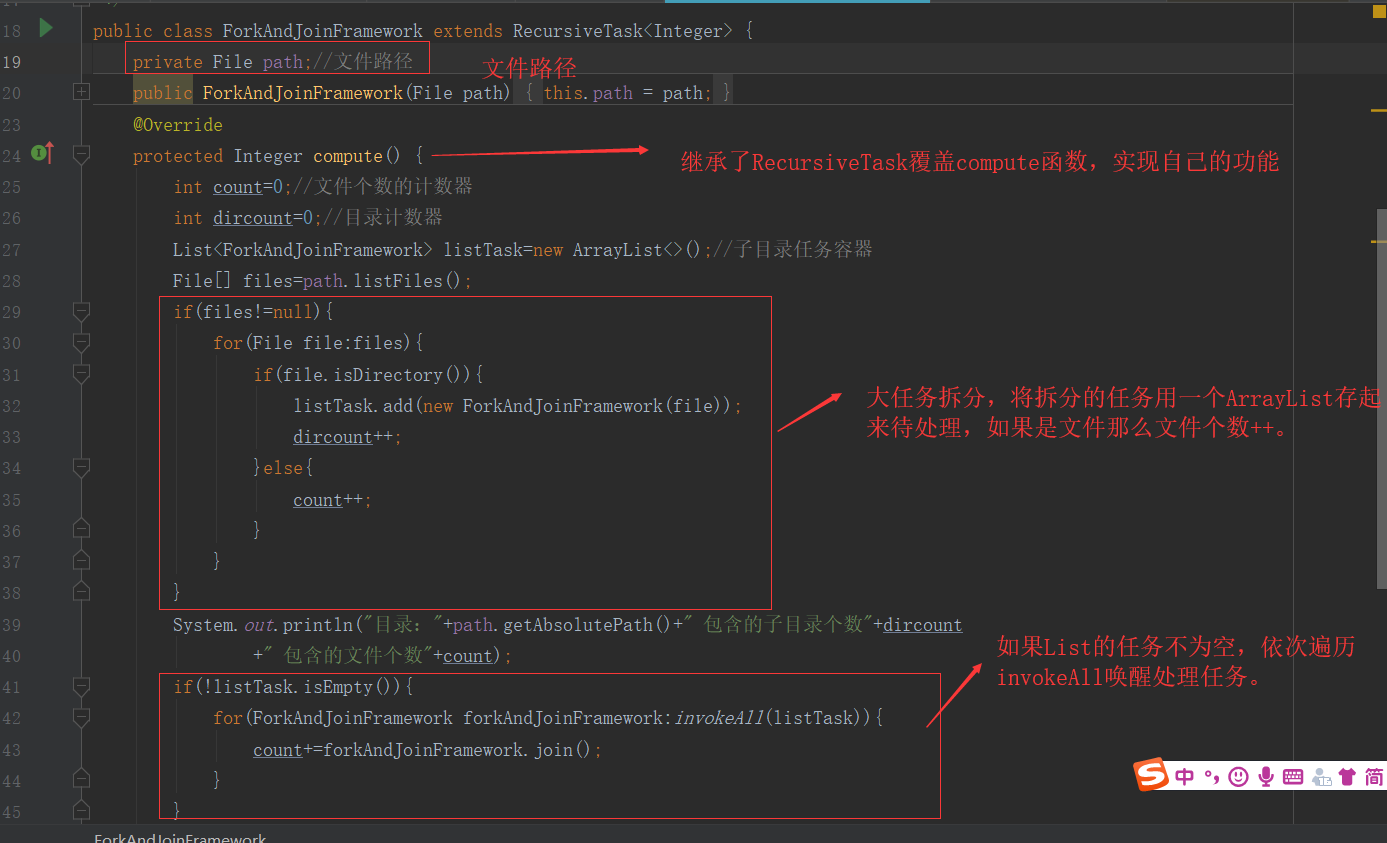Image resolution: width=1387 pixels, height=843 pixels.
Task: Toggle simplified Chinese via the 简 icon
Action: [x=1372, y=776]
